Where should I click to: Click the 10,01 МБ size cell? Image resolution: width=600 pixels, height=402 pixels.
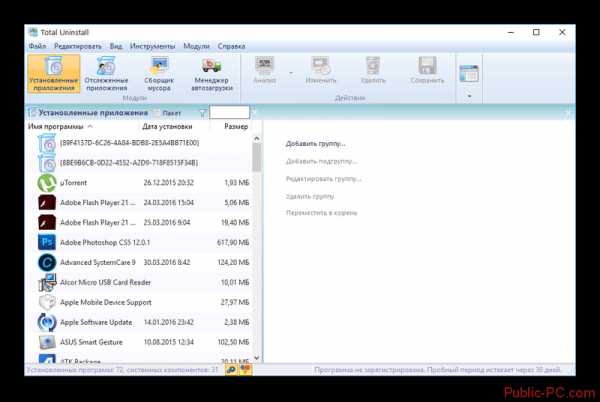tap(235, 282)
